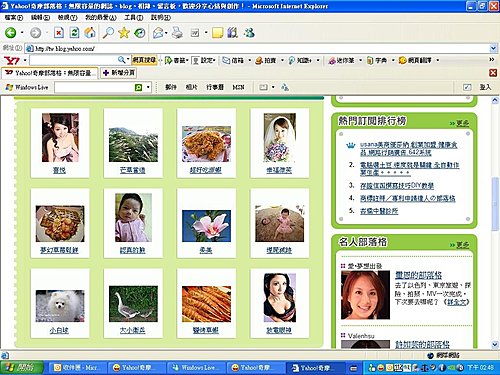Click the 開始 Start button
The image size is (500, 375).
pos(21,368)
